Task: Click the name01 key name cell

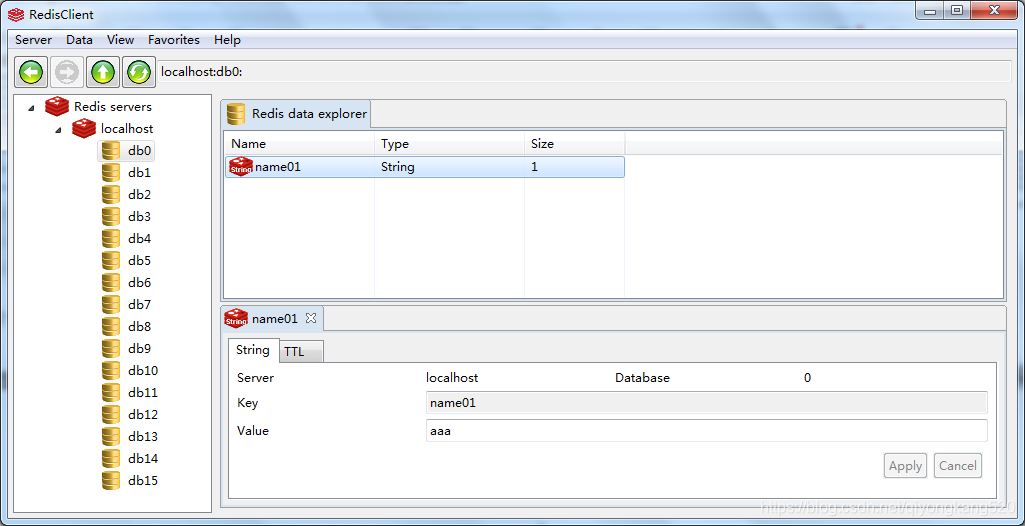Action: (278, 167)
